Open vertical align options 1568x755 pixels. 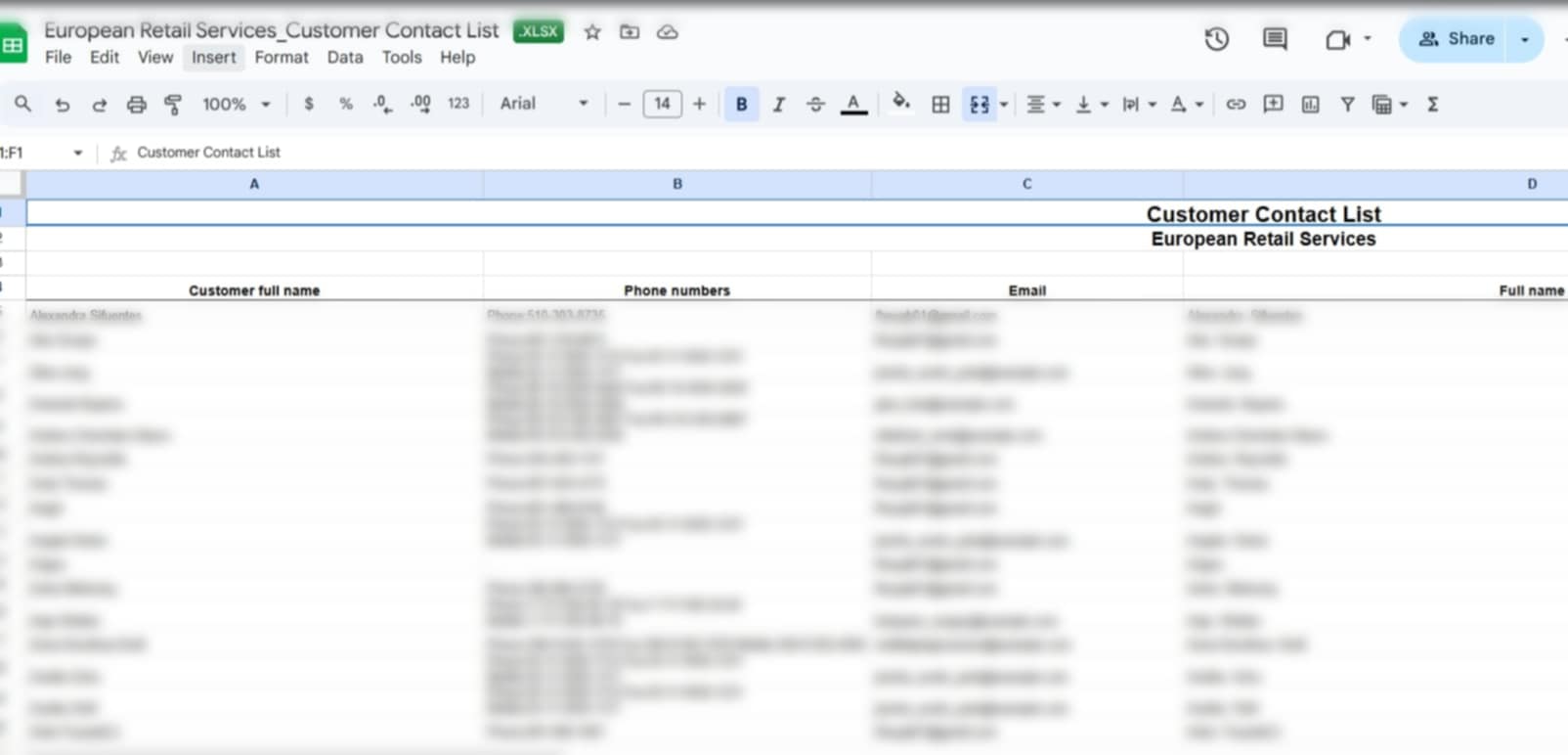(x=1091, y=104)
